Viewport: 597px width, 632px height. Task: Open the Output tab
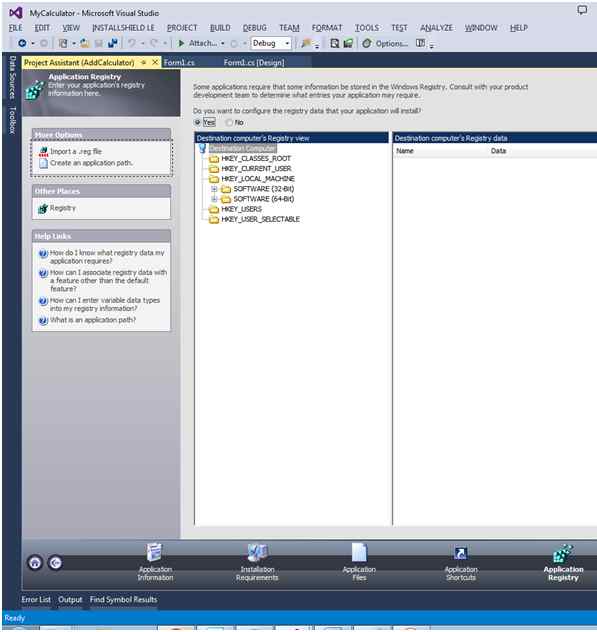pos(70,599)
